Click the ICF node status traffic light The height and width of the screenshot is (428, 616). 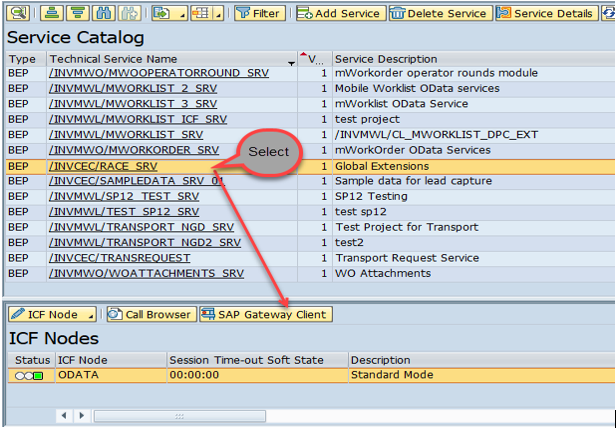pyautogui.click(x=28, y=376)
